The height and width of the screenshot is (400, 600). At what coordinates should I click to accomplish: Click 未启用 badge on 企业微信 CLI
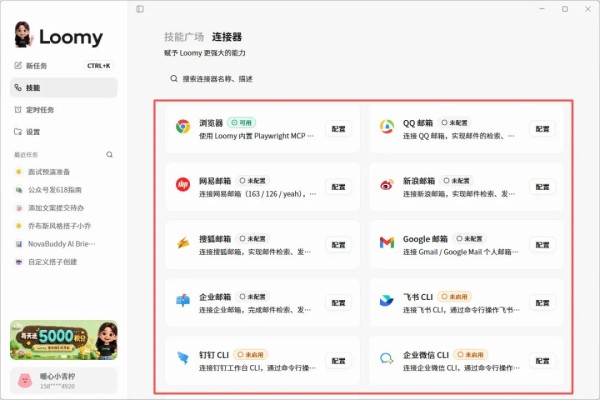tap(471, 355)
